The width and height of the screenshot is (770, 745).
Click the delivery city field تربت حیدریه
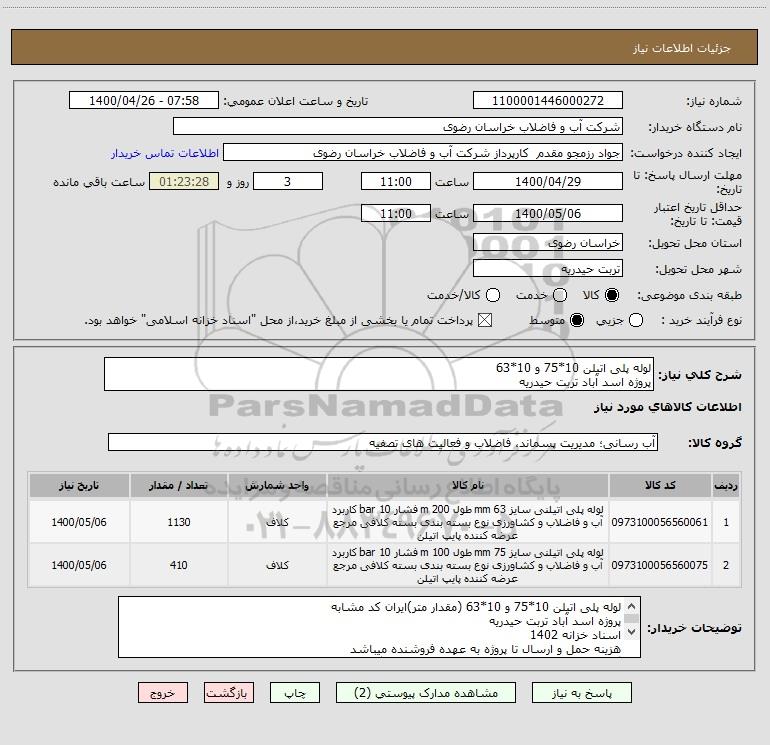[548, 269]
